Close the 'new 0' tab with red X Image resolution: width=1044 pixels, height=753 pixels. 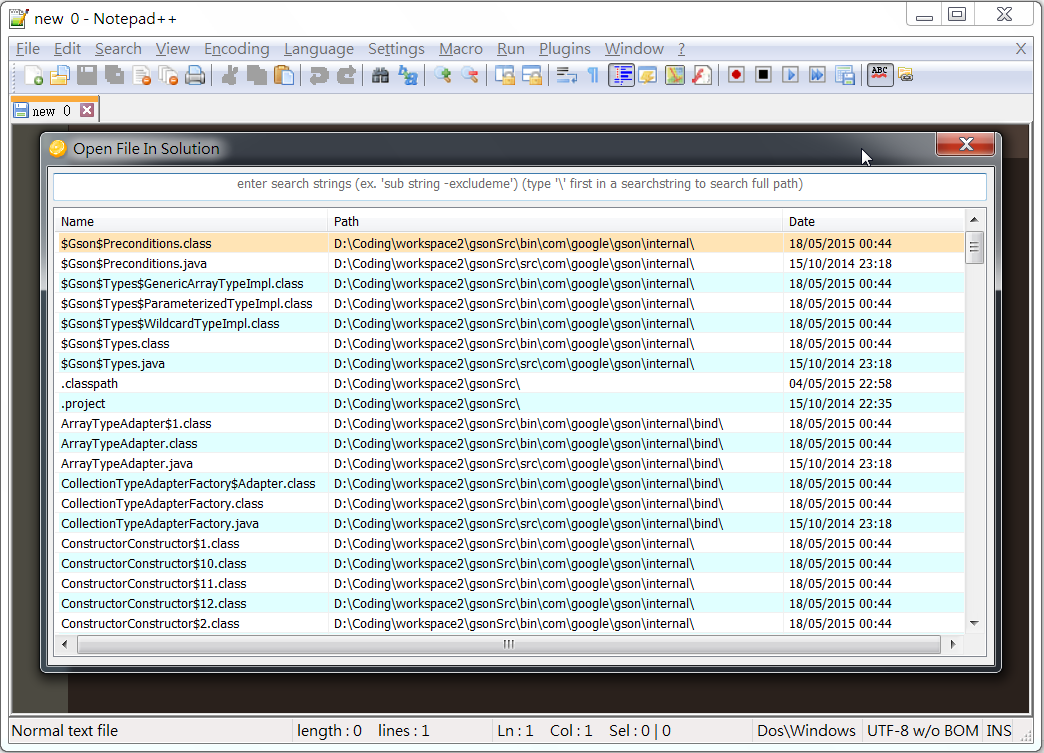click(x=87, y=111)
